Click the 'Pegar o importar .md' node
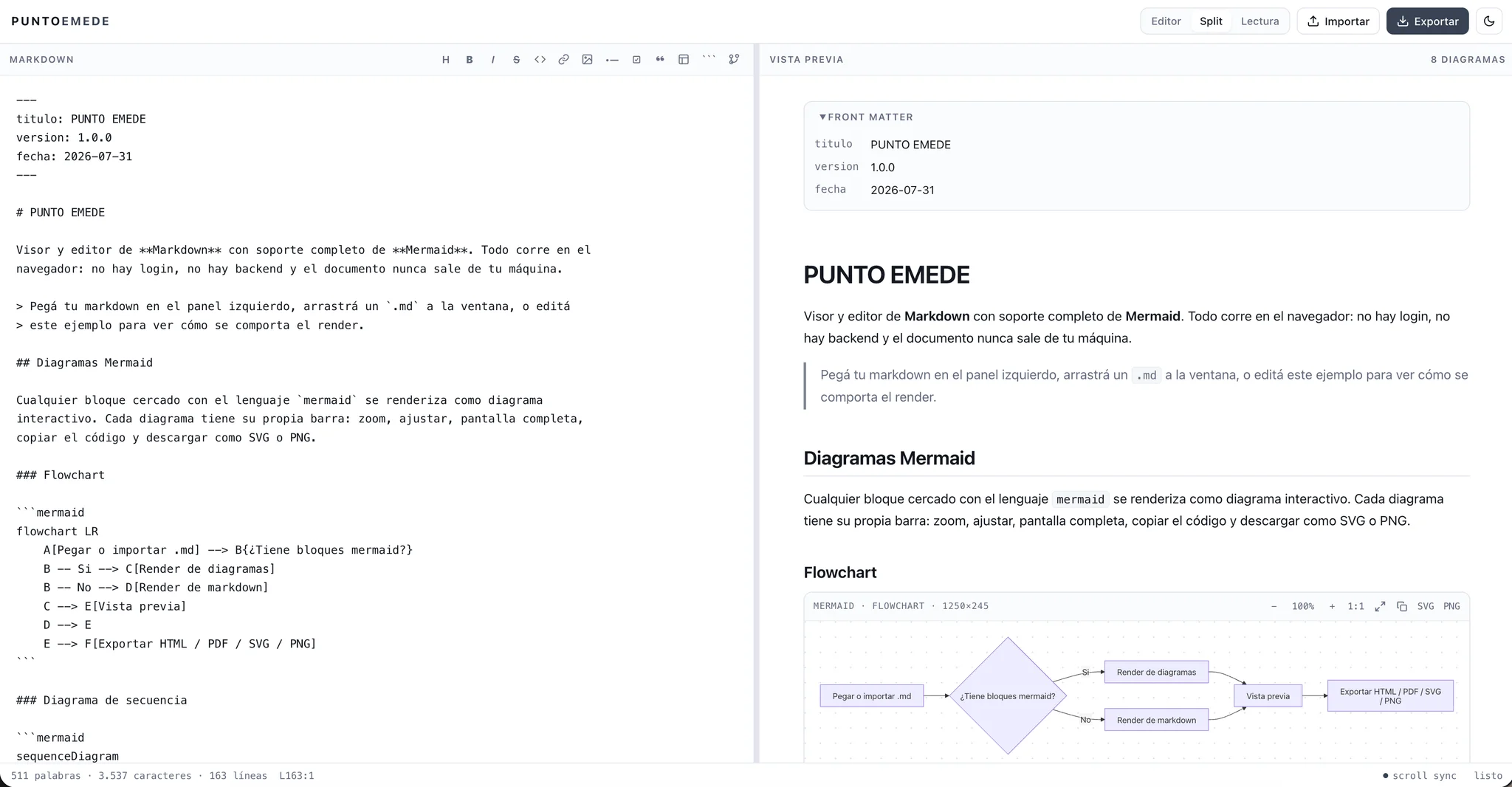Screen dimensions: 1512x787 tap(871, 695)
